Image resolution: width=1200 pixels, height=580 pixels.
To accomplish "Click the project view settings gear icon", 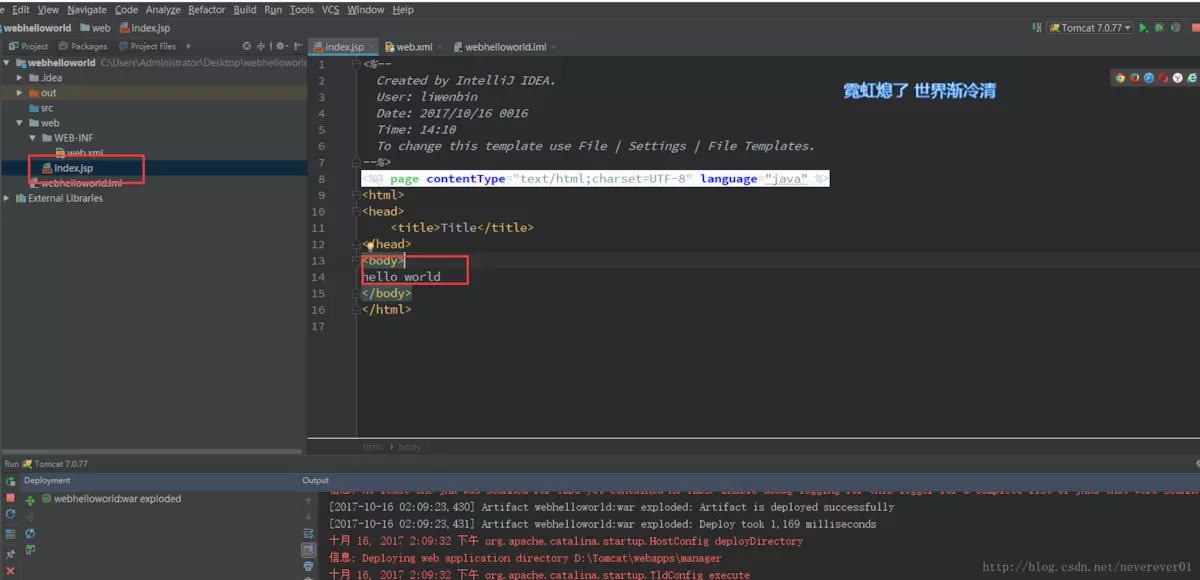I will coord(280,46).
